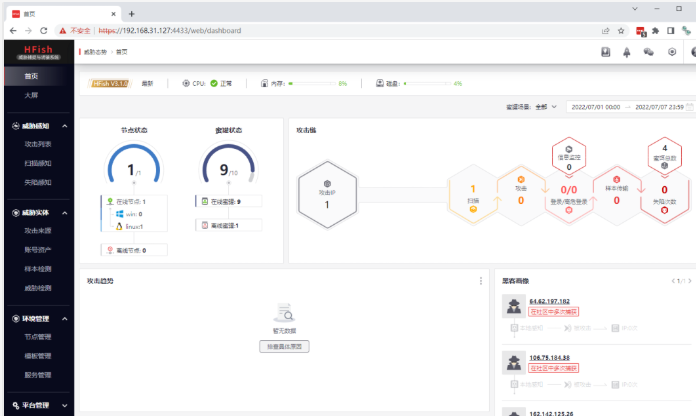This screenshot has height=416, width=696.
Task: Open 账号资产 in the sidebar
Action: coord(38,250)
